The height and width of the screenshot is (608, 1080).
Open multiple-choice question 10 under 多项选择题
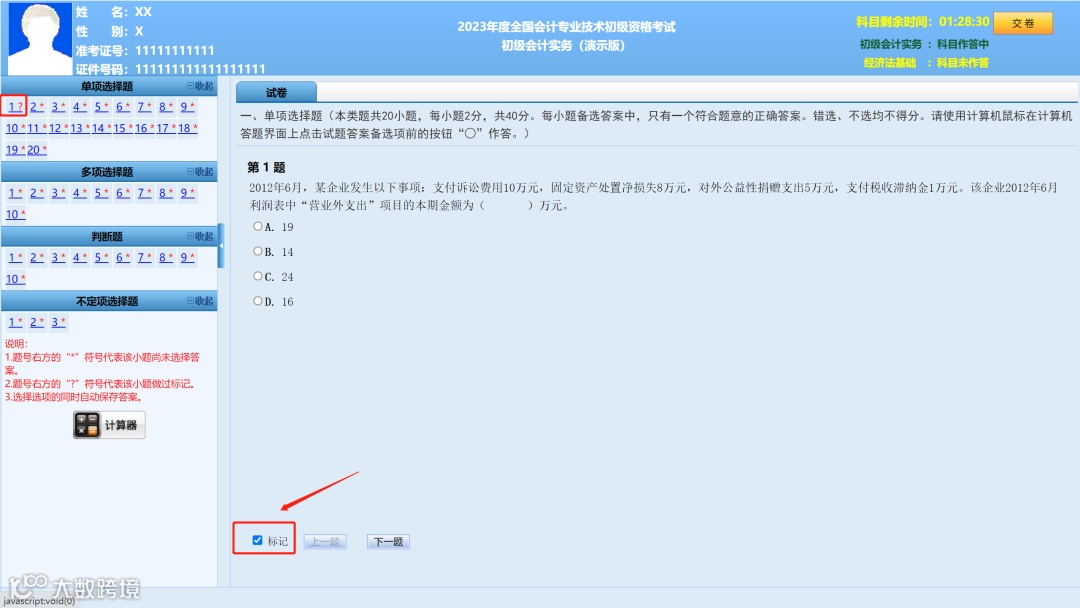[15, 214]
